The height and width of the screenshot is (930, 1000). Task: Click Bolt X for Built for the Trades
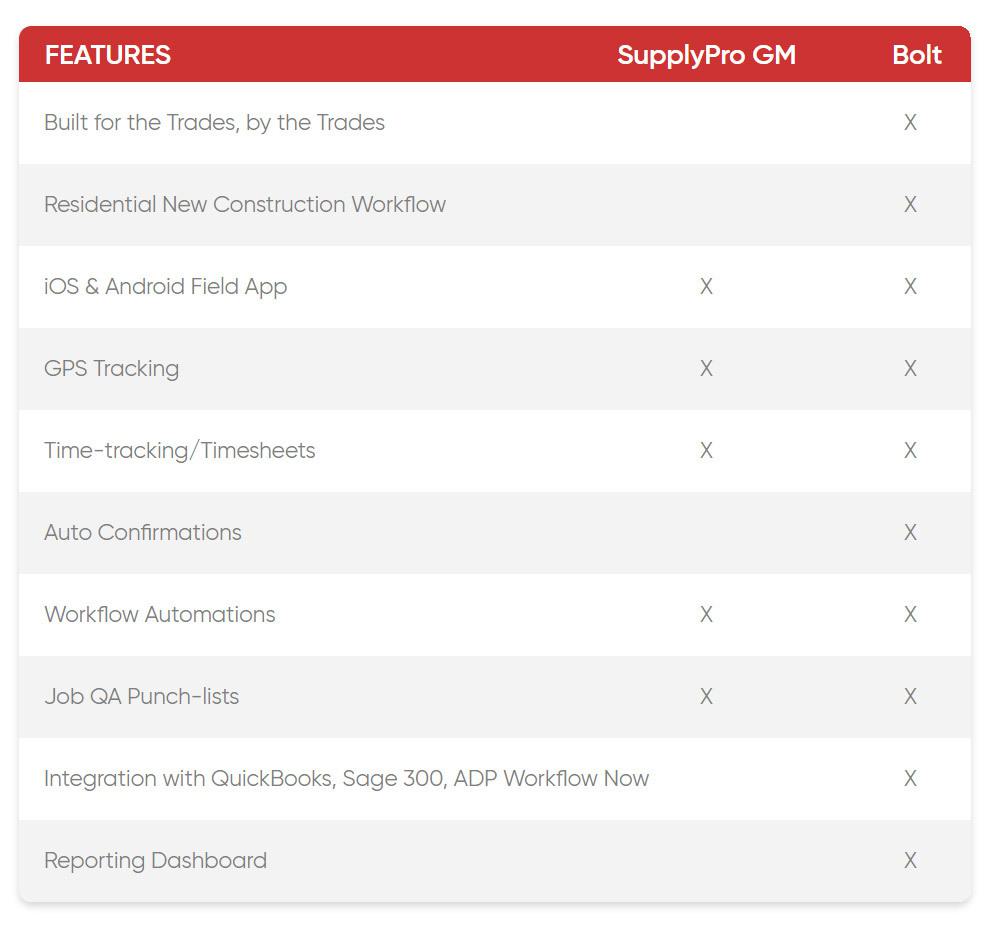click(x=910, y=123)
